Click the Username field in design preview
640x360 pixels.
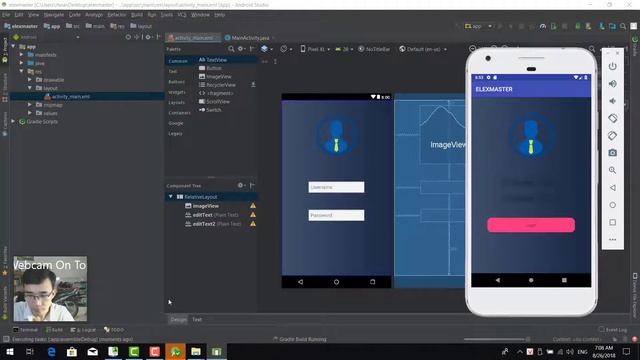pos(336,187)
